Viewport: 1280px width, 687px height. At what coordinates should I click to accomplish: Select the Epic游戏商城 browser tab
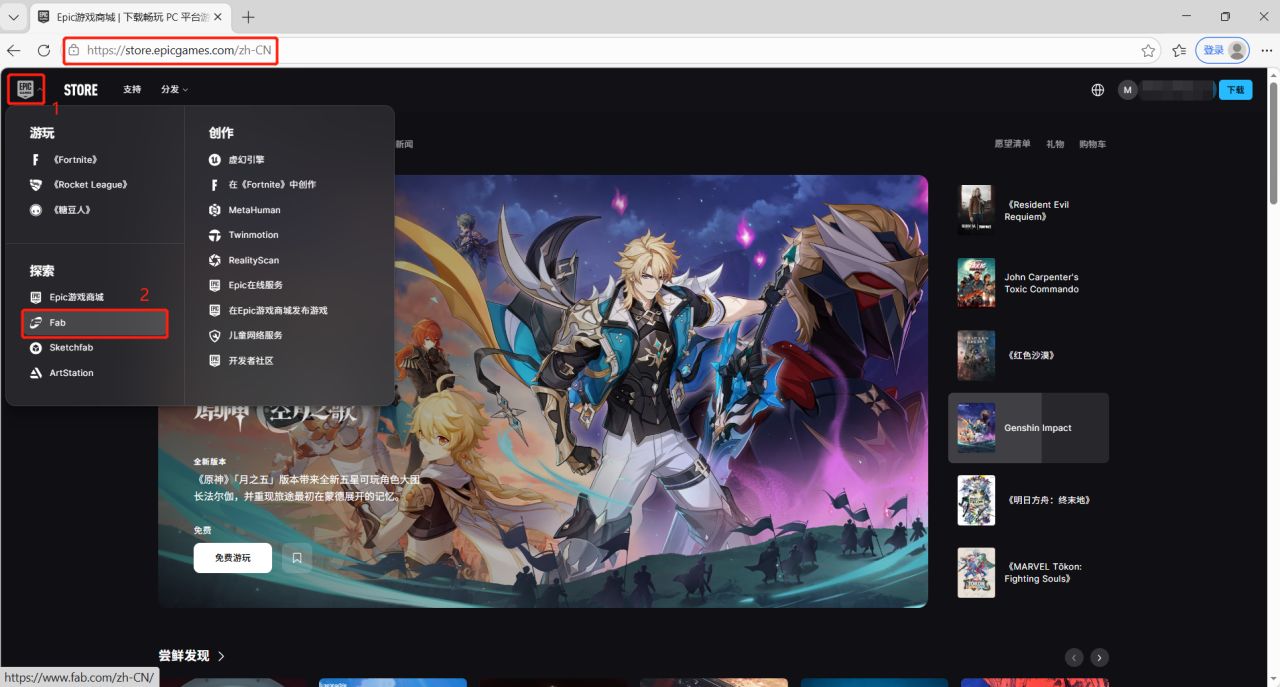[130, 17]
